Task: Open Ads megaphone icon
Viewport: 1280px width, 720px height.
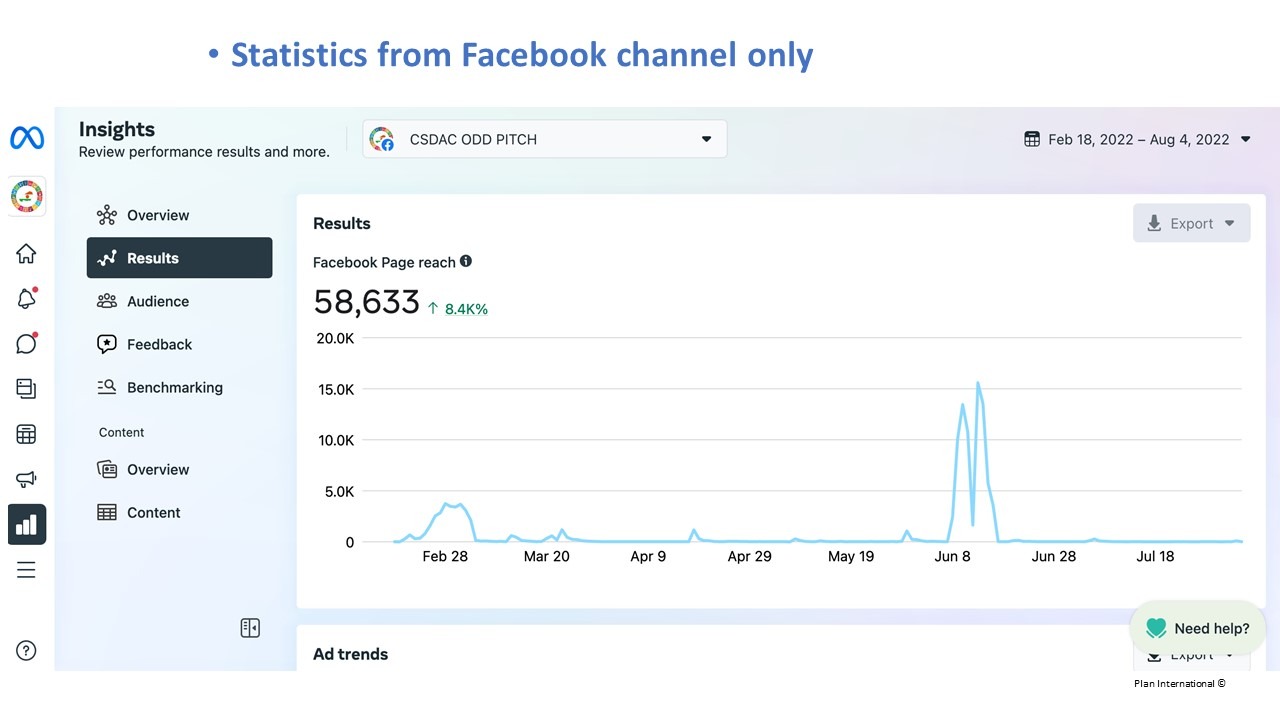Action: (x=27, y=479)
